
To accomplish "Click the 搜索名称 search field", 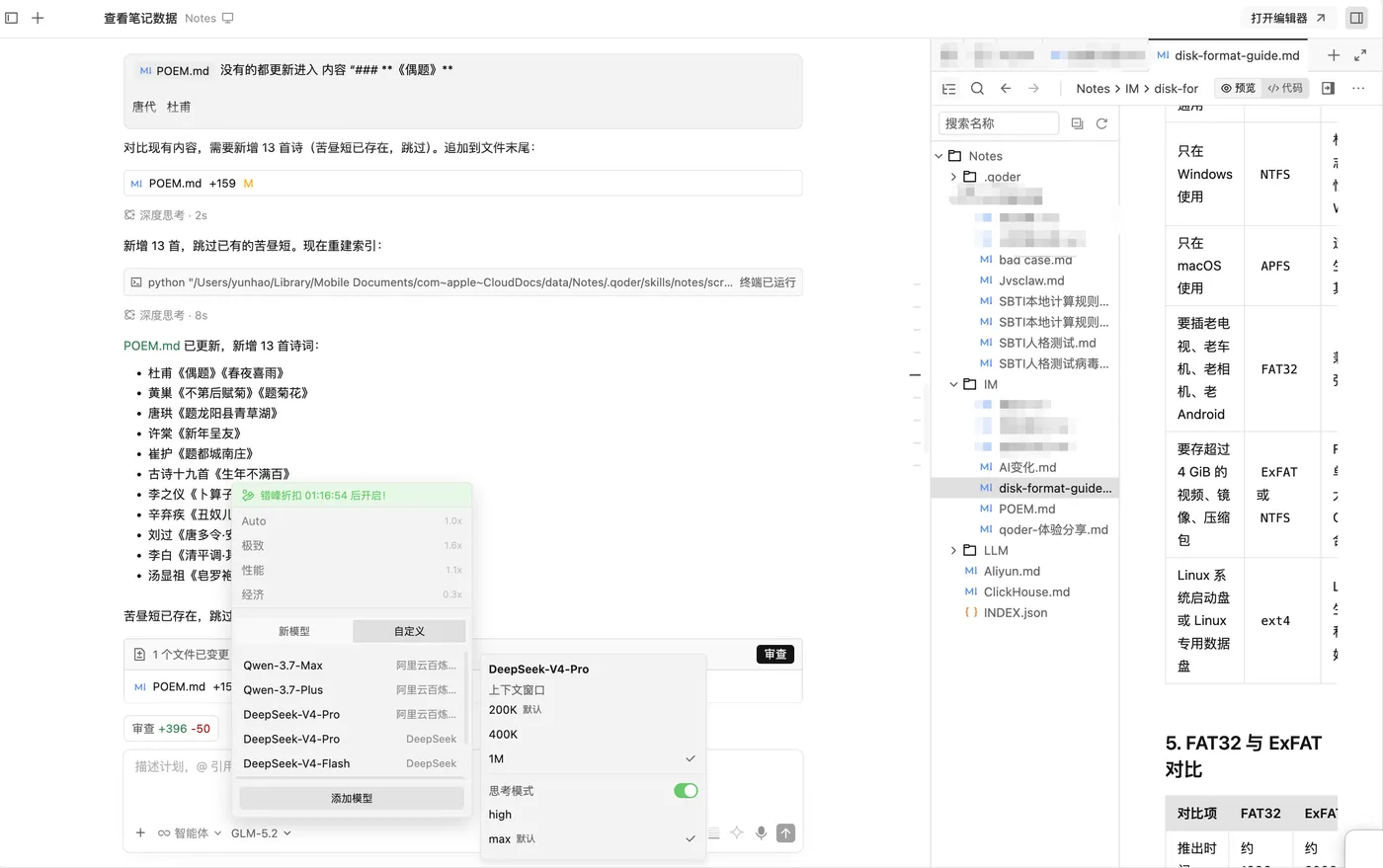I will (x=998, y=123).
